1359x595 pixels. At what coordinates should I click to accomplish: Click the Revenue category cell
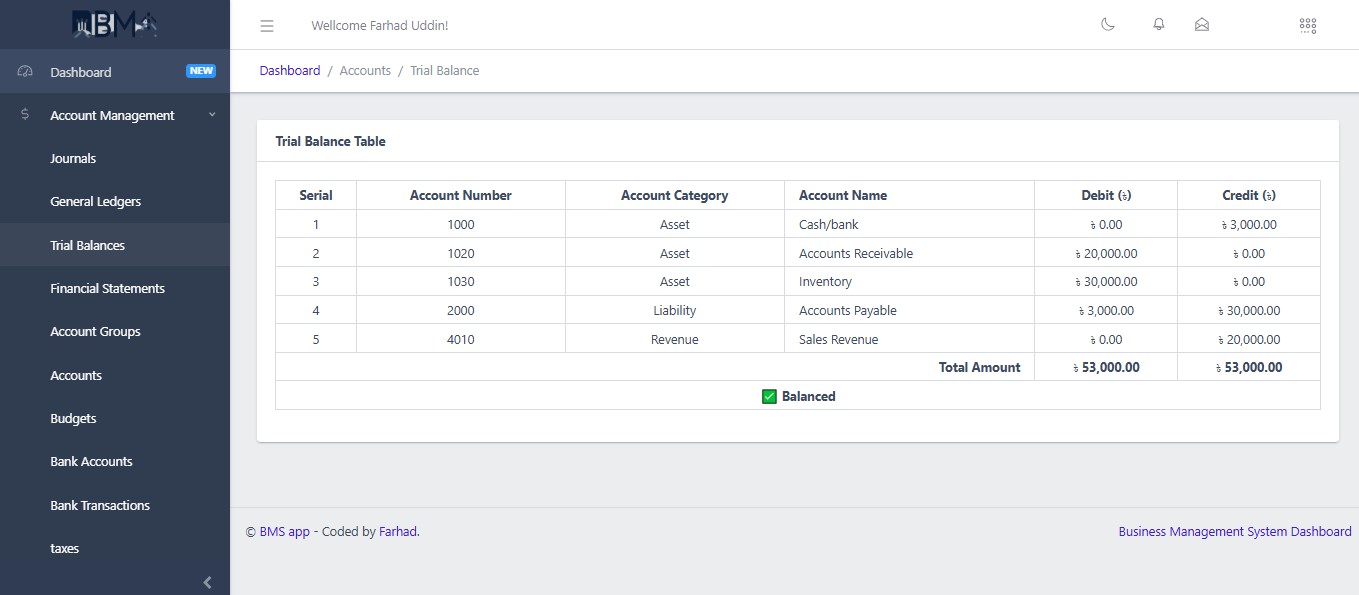675,340
